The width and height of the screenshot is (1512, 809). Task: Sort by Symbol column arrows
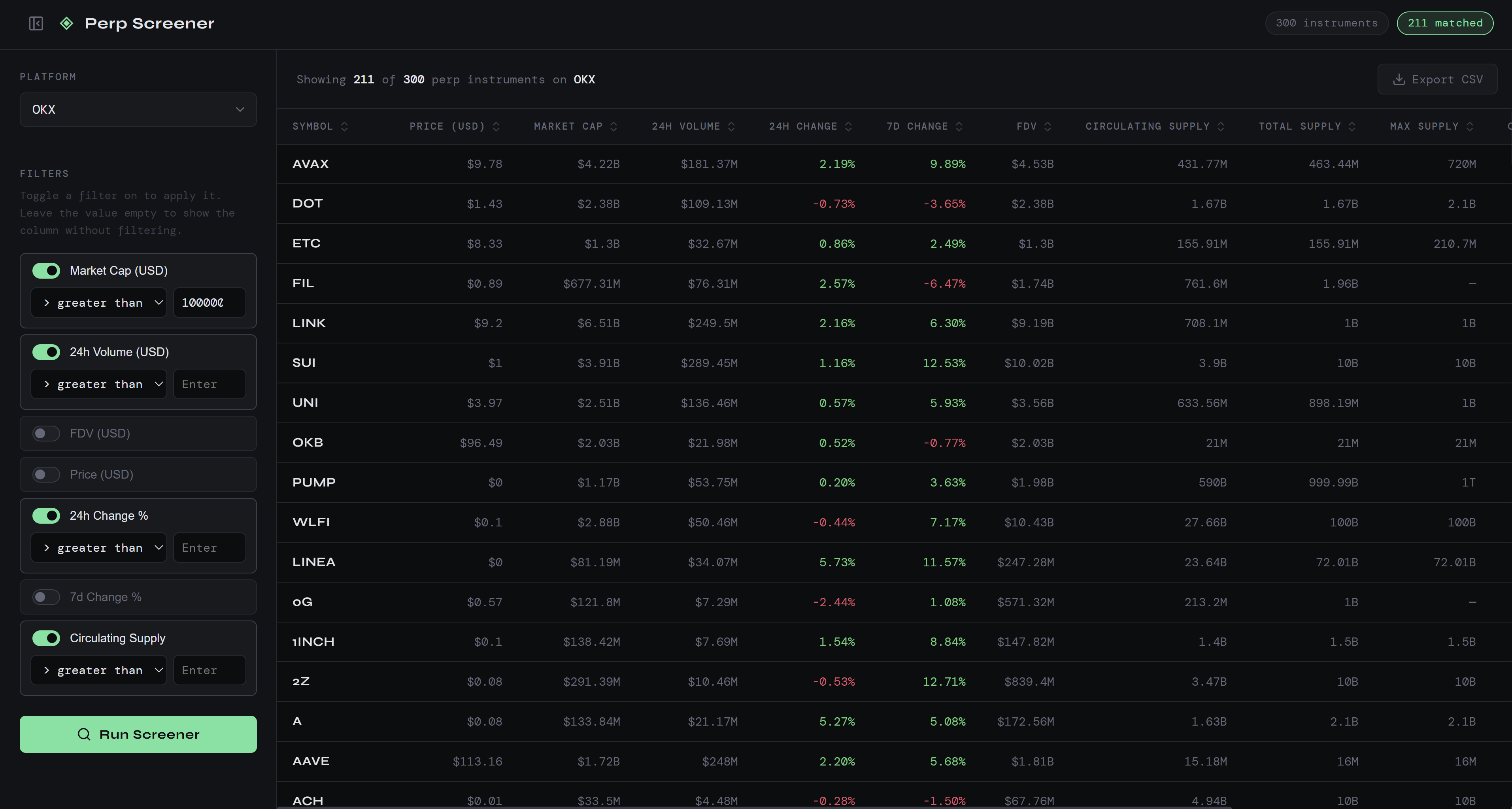[345, 127]
